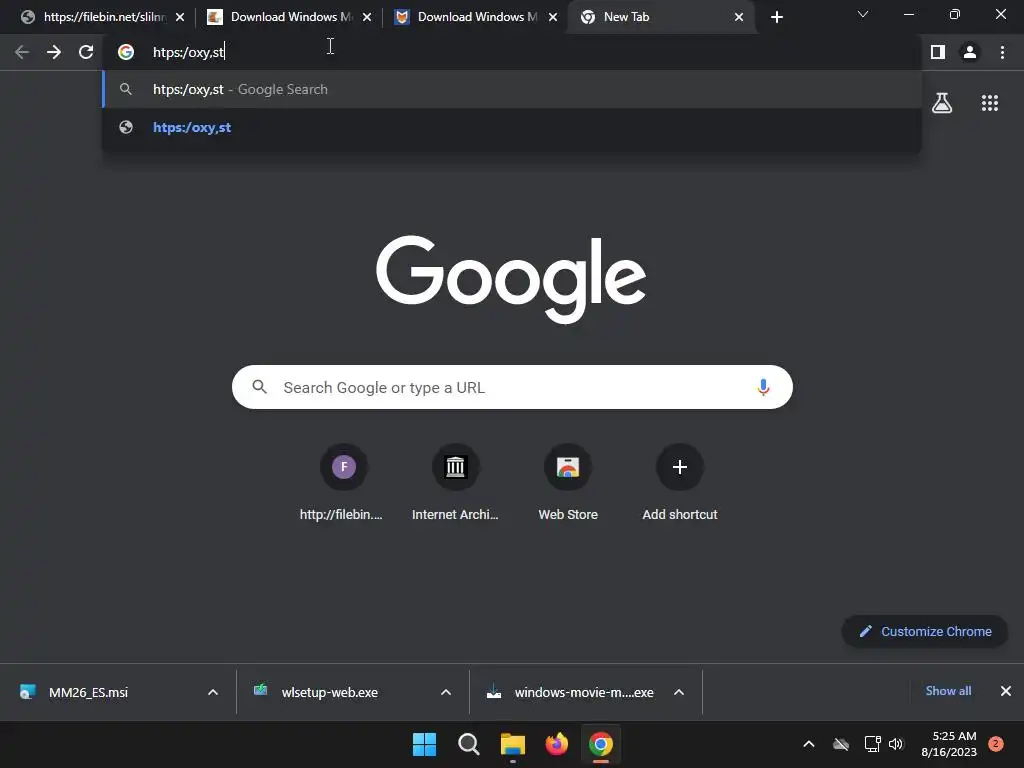
Task: Open File Explorer from the taskbar
Action: pyautogui.click(x=513, y=744)
